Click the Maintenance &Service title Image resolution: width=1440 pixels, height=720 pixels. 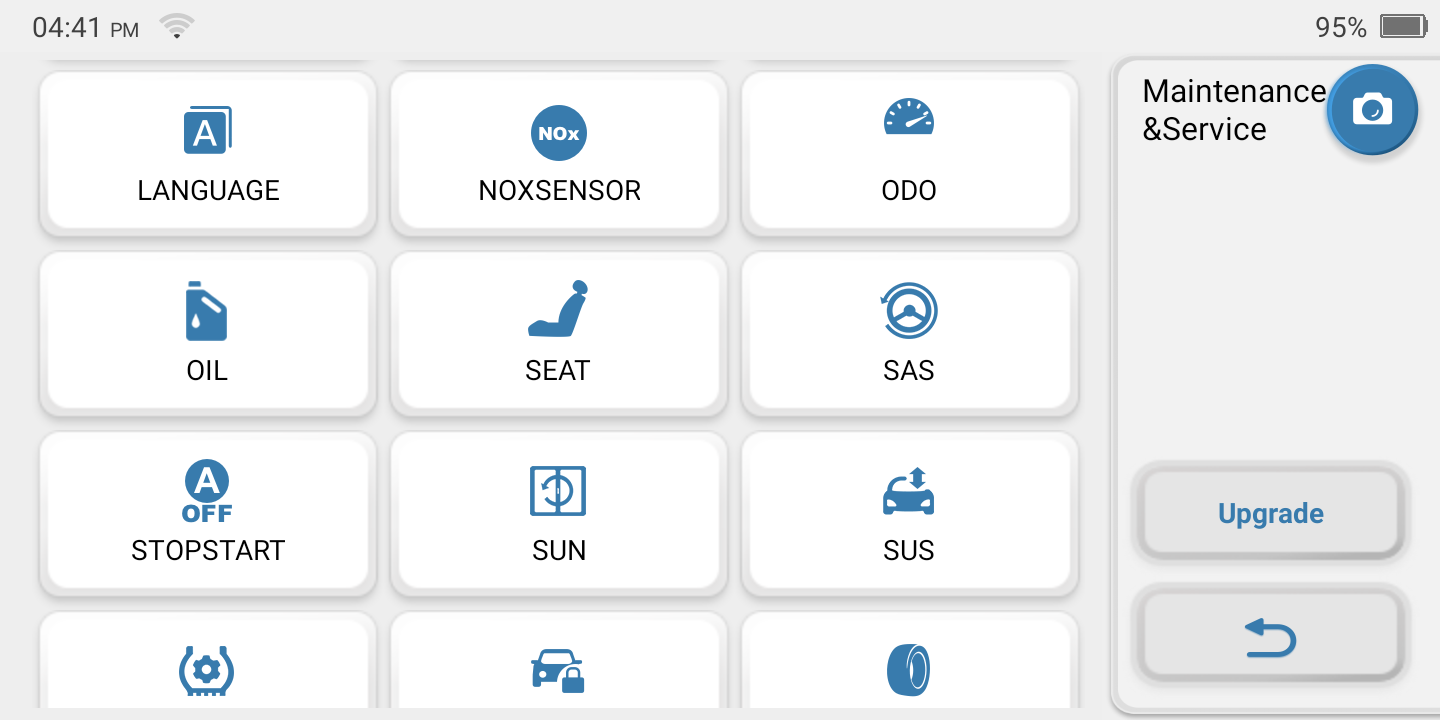tap(1234, 110)
